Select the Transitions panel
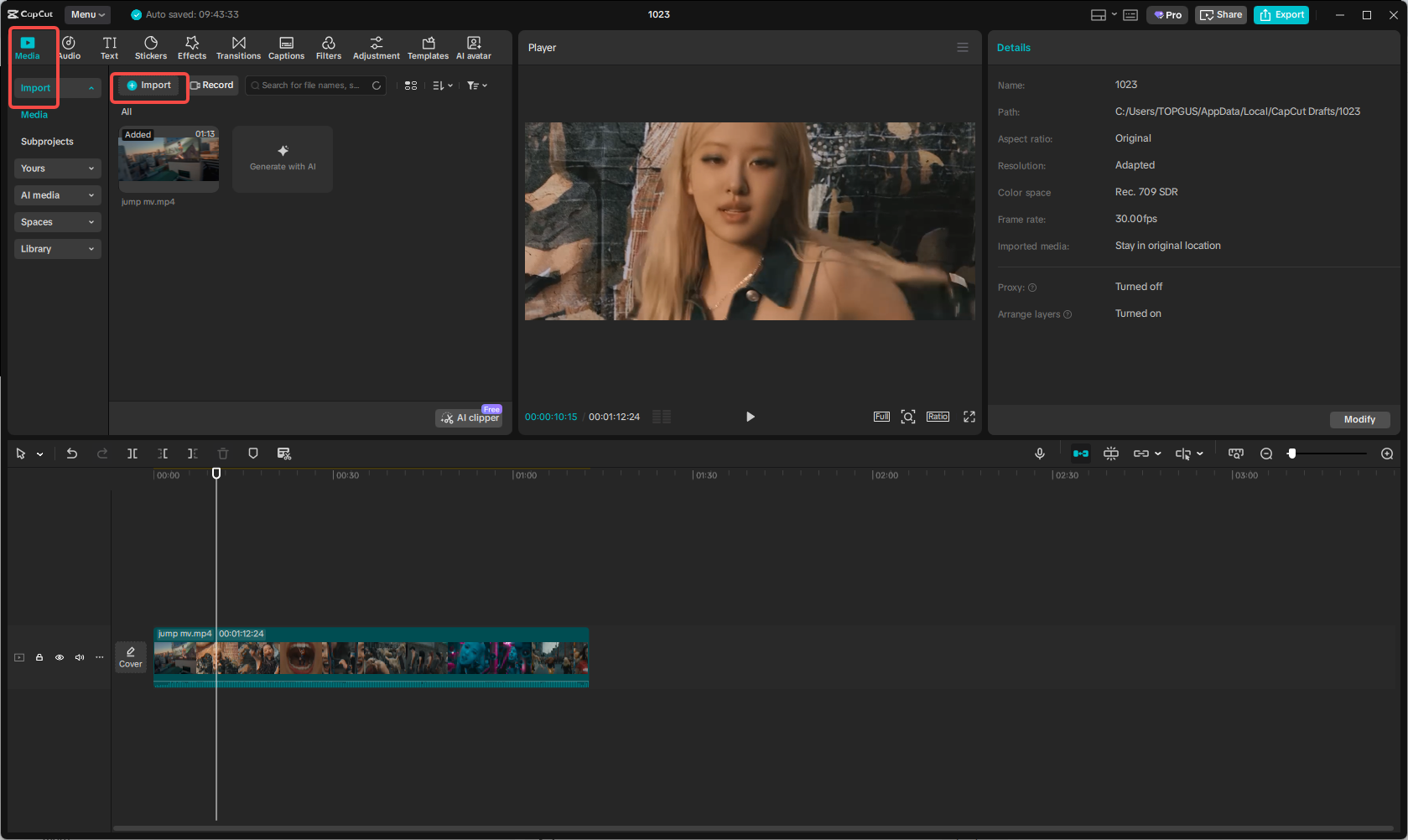Screen dimensions: 1408x840 tap(238, 46)
